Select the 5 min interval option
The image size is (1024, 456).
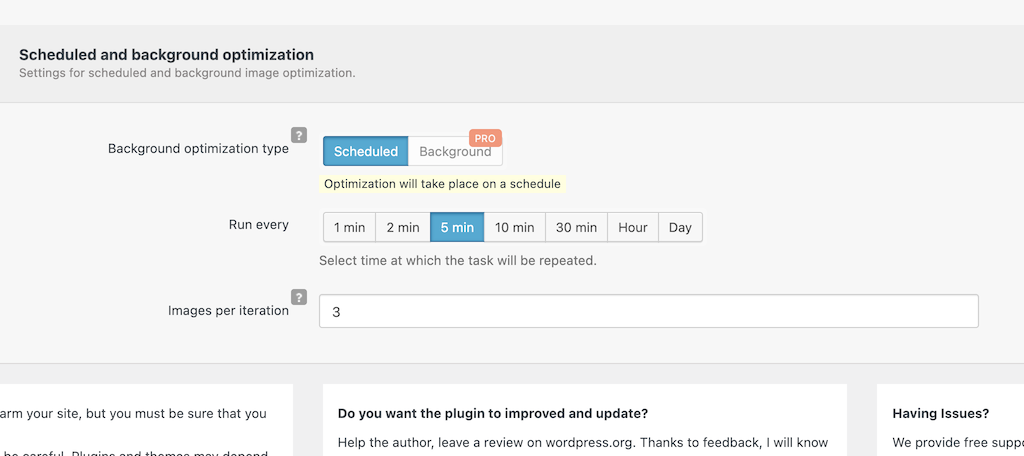pyautogui.click(x=457, y=227)
